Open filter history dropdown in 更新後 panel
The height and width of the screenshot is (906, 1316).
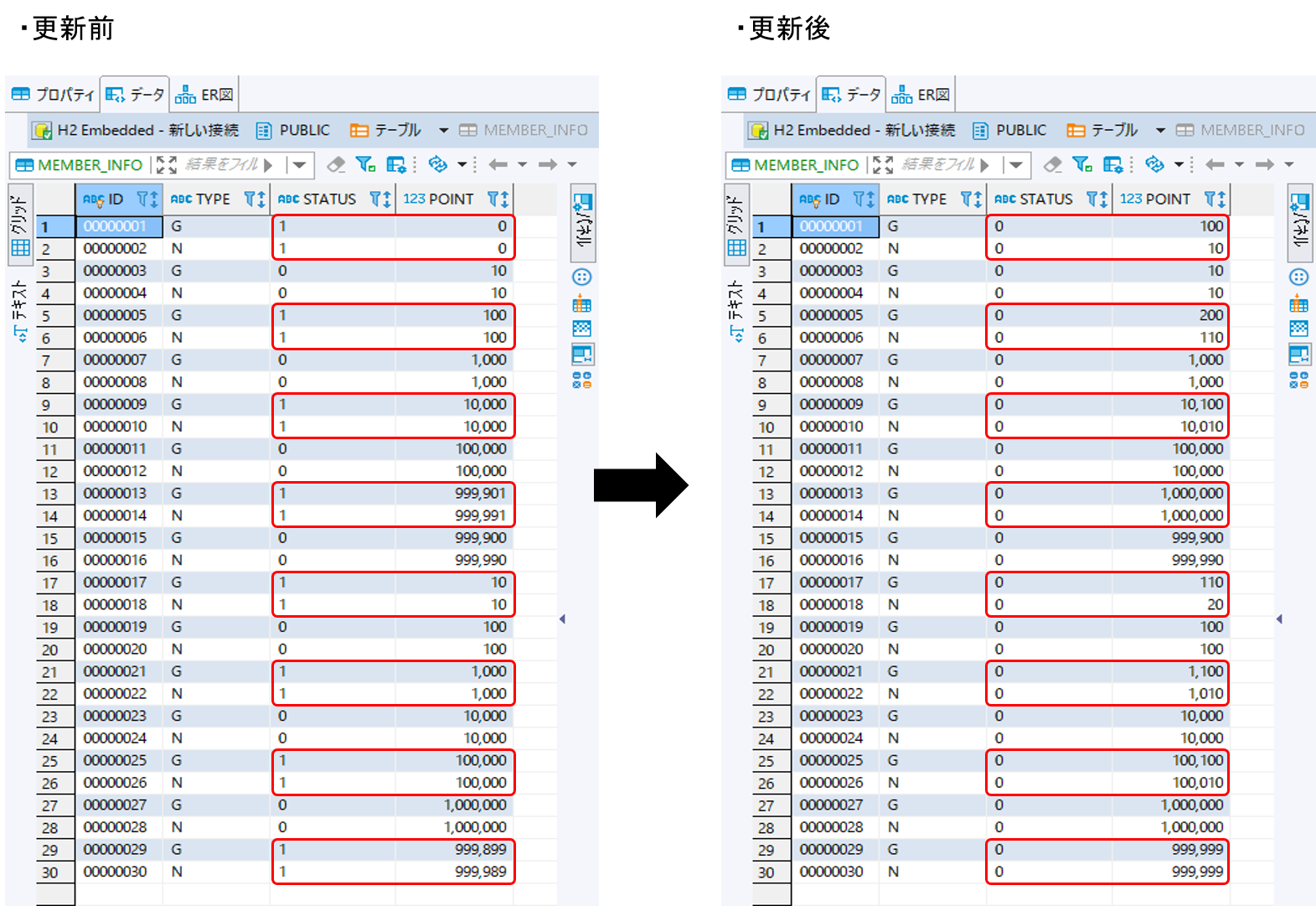click(1017, 165)
